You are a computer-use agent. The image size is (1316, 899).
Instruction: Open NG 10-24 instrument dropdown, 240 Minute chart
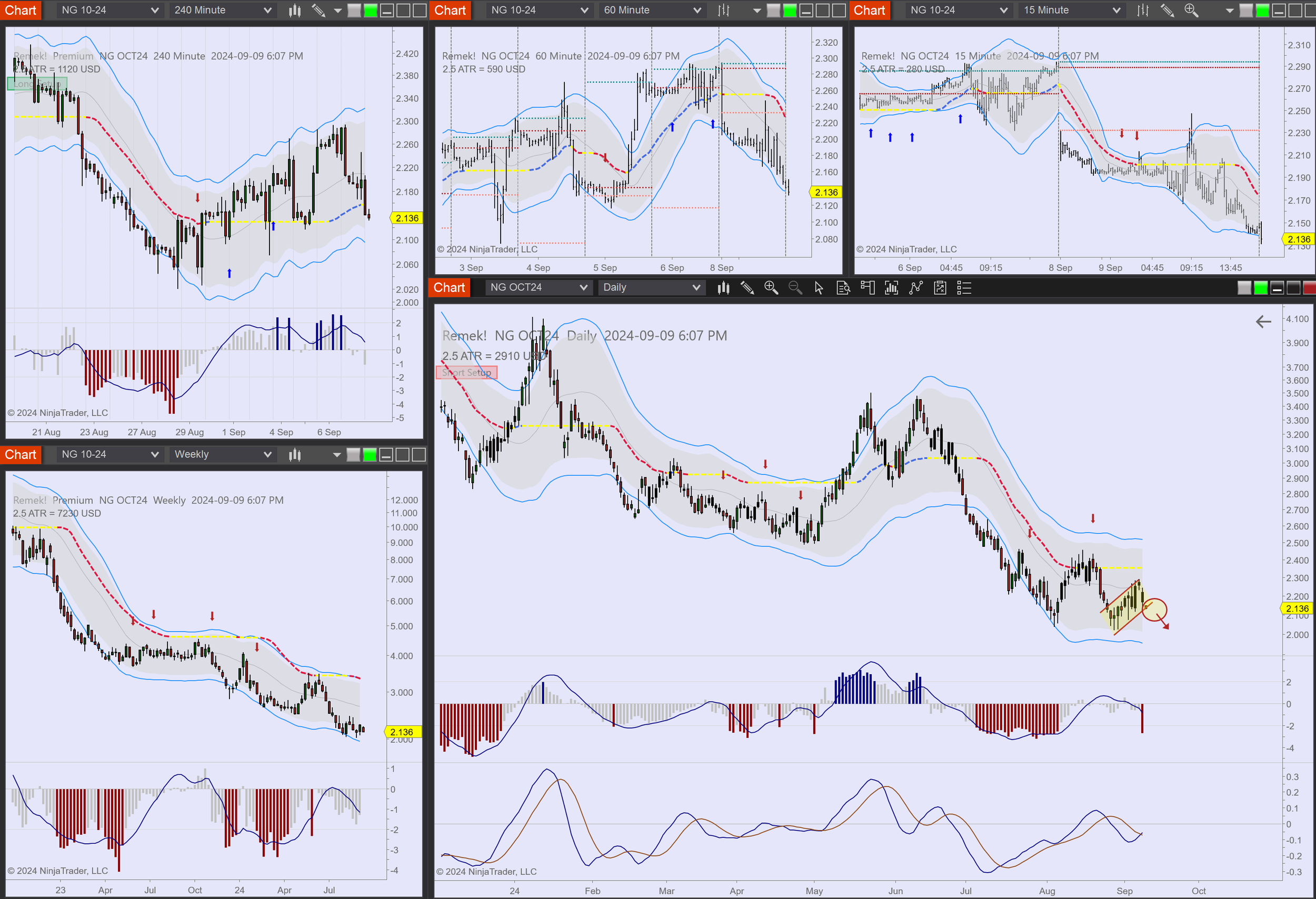pyautogui.click(x=111, y=10)
